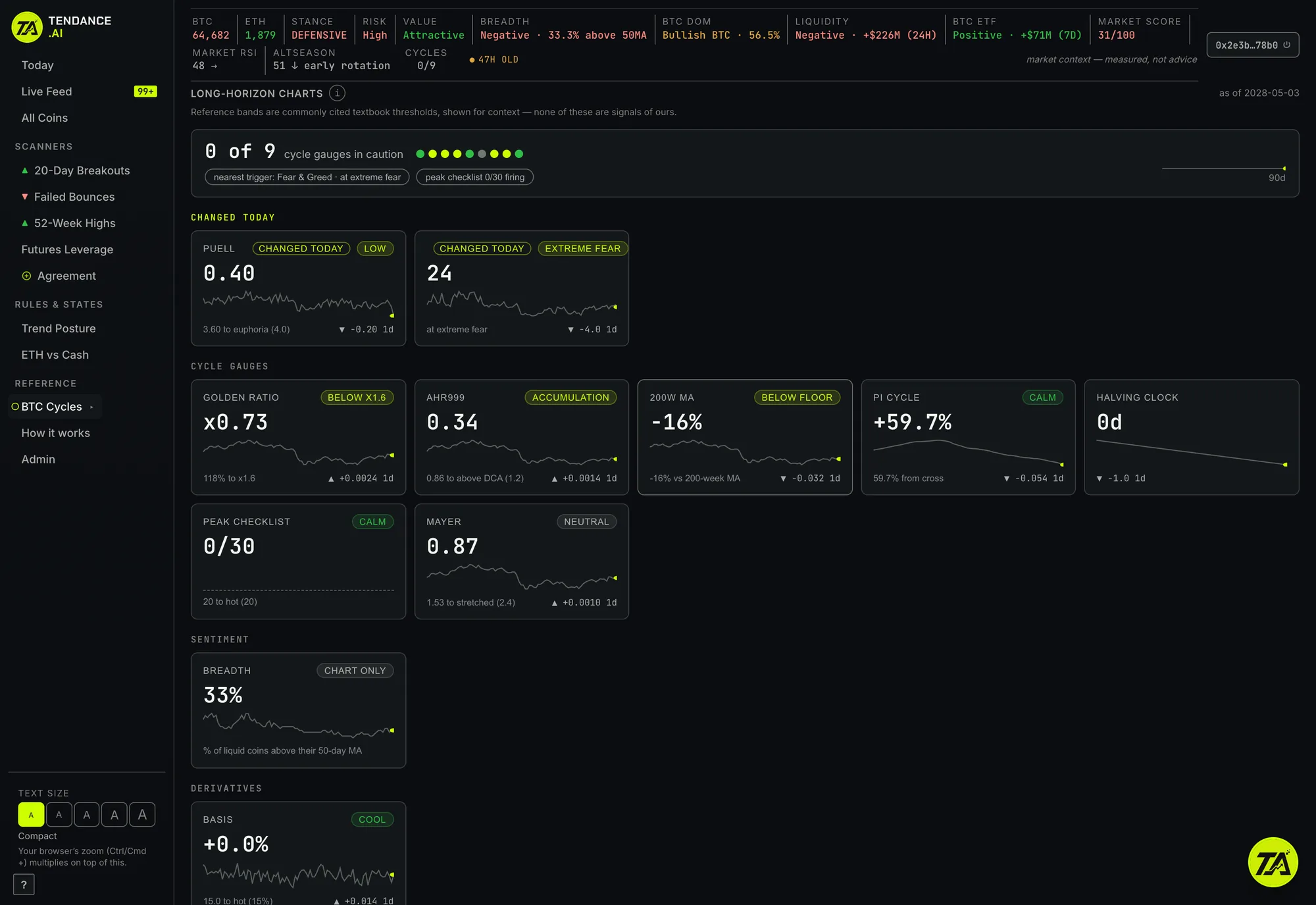
Task: Click the question mark help button
Action: coord(24,885)
